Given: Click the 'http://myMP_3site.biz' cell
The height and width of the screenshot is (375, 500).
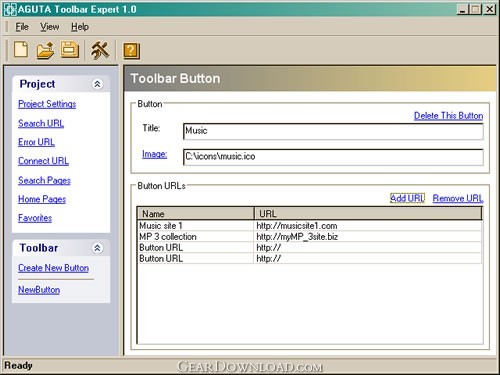Looking at the screenshot, I should 368,237.
